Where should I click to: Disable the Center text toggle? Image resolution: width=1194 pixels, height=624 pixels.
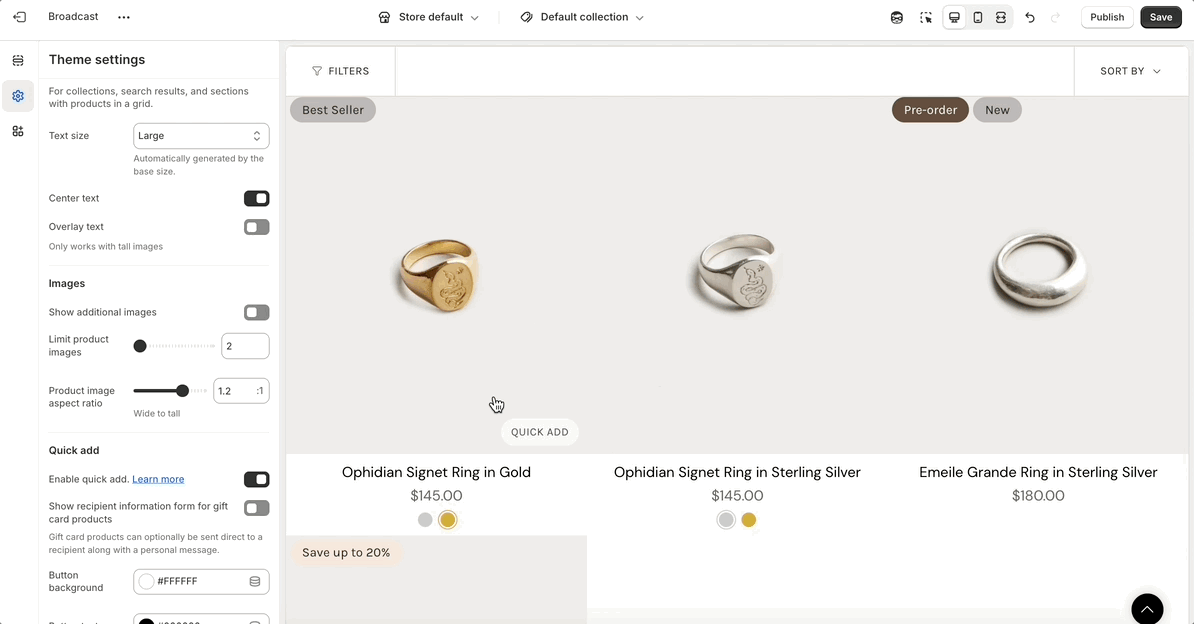tap(257, 198)
